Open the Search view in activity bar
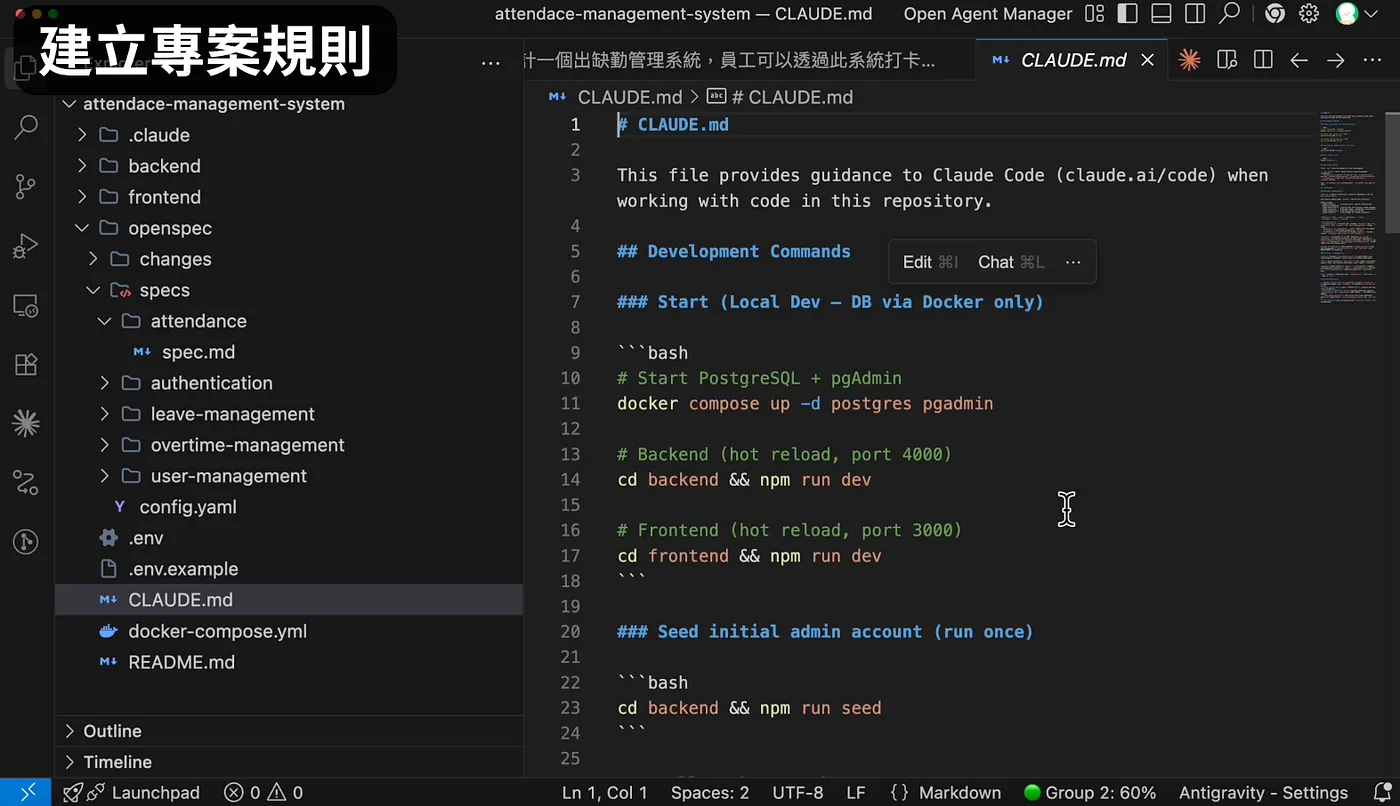Viewport: 1400px width, 806px height. tap(26, 127)
